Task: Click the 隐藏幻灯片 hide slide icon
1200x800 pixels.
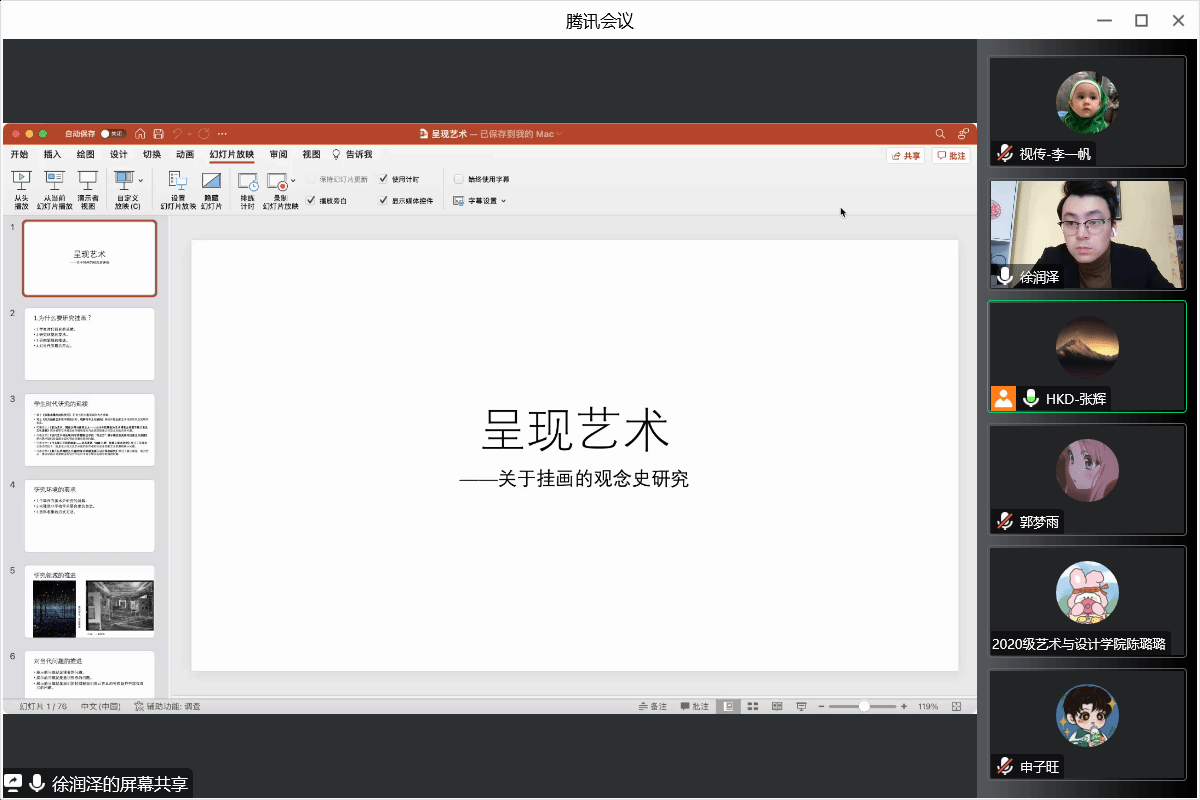Action: [211, 181]
